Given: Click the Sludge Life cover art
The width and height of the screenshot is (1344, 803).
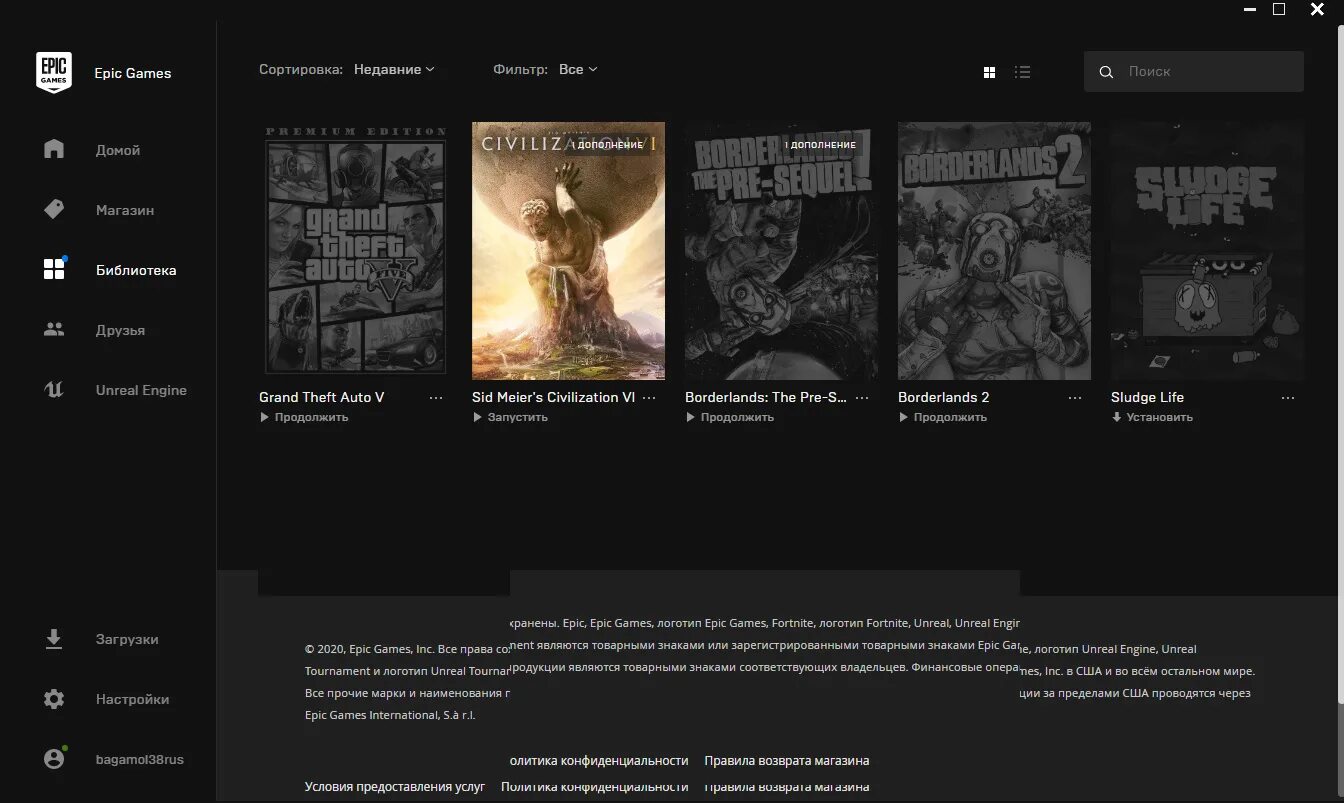Looking at the screenshot, I should click(1207, 251).
